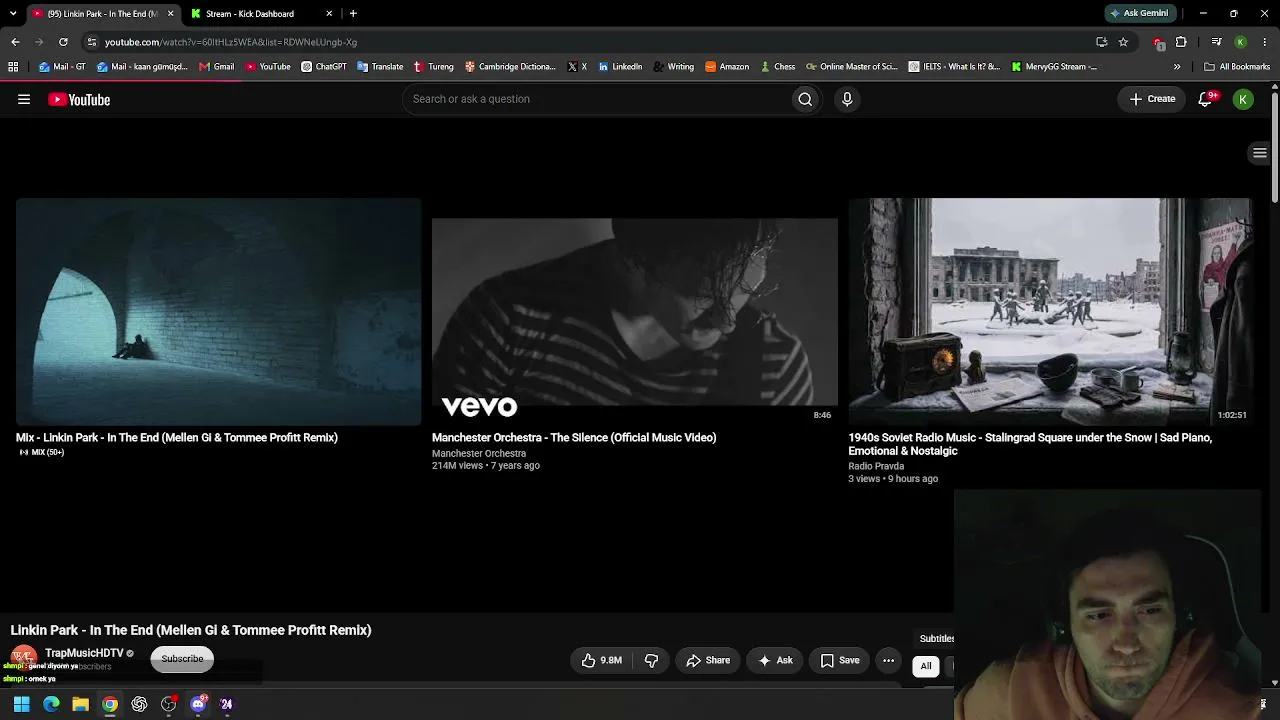The image size is (1280, 720).
Task: Click the browser address bar URL
Action: pos(231,42)
